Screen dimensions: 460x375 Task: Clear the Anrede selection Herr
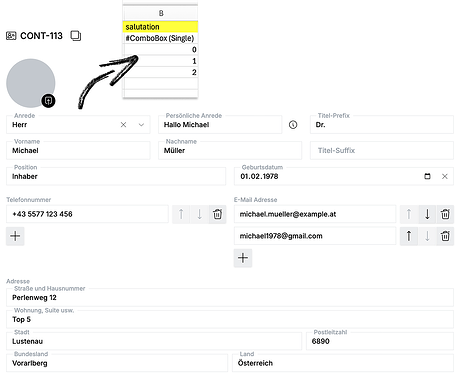(123, 125)
